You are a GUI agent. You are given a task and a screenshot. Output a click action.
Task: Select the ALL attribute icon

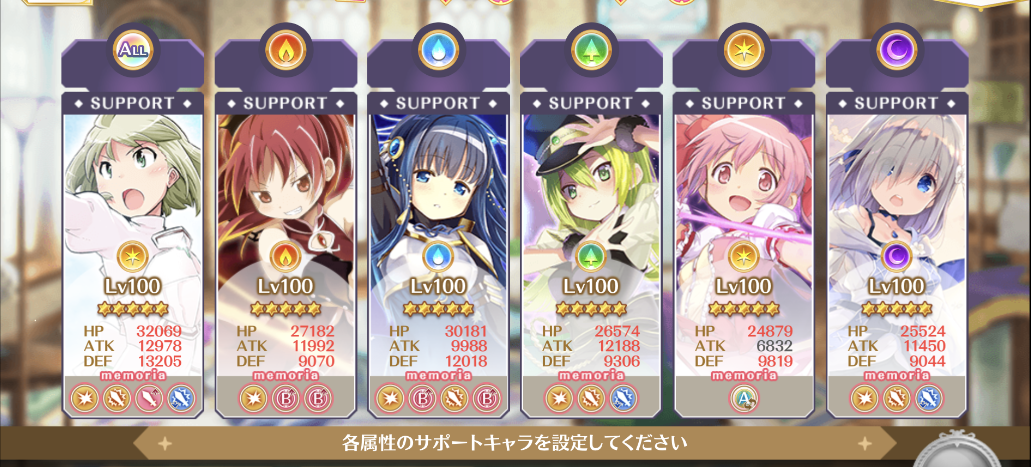pyautogui.click(x=133, y=50)
